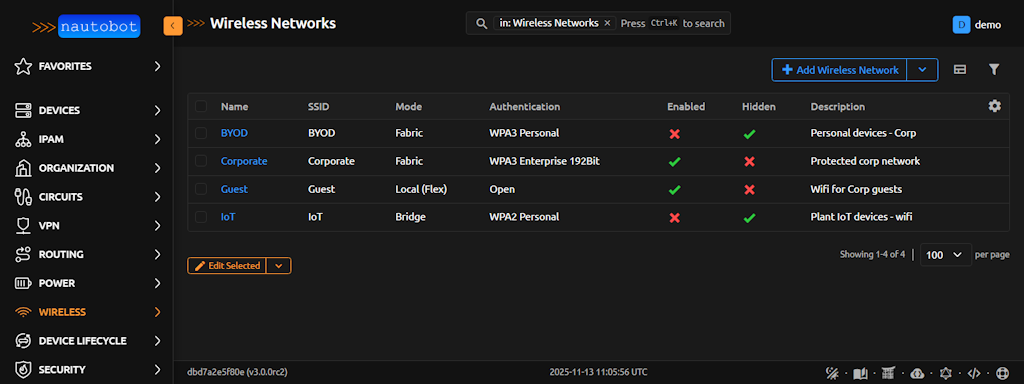The height and width of the screenshot is (384, 1024).
Task: Focus the 'Press Ctrl+K to search' field
Action: tap(673, 24)
